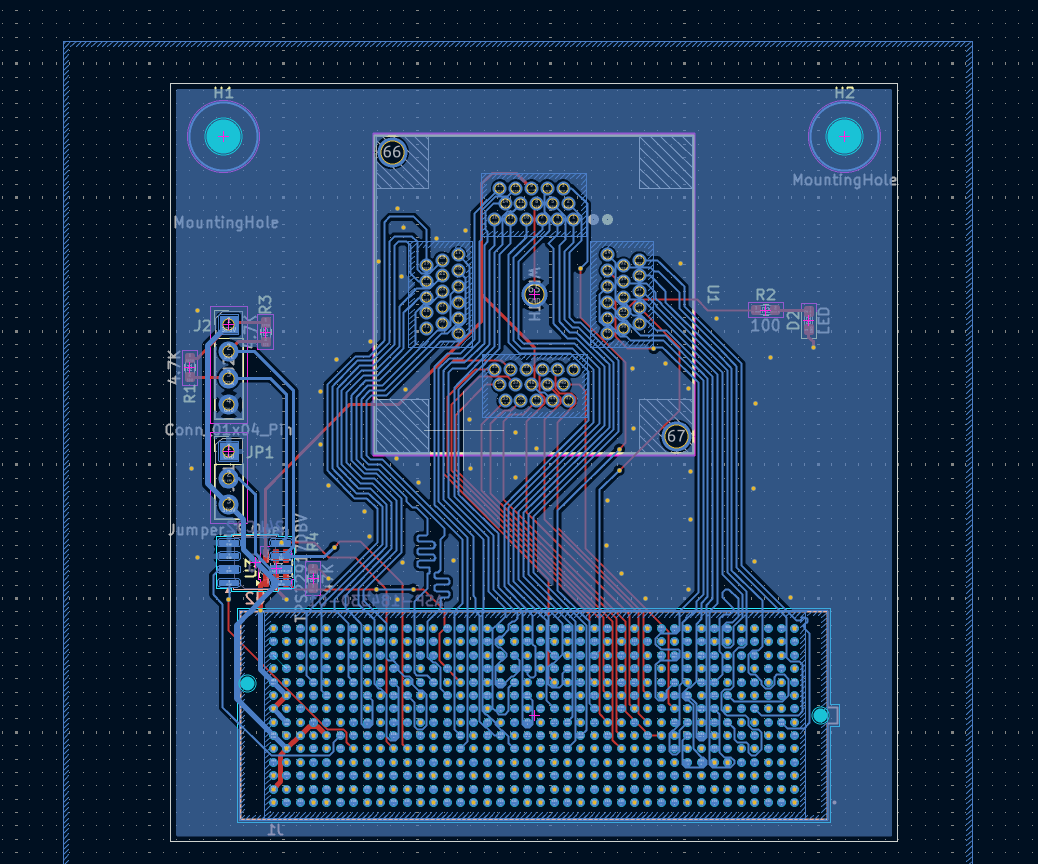The image size is (1038, 864).
Task: Click the J2 reference label
Action: [202, 326]
